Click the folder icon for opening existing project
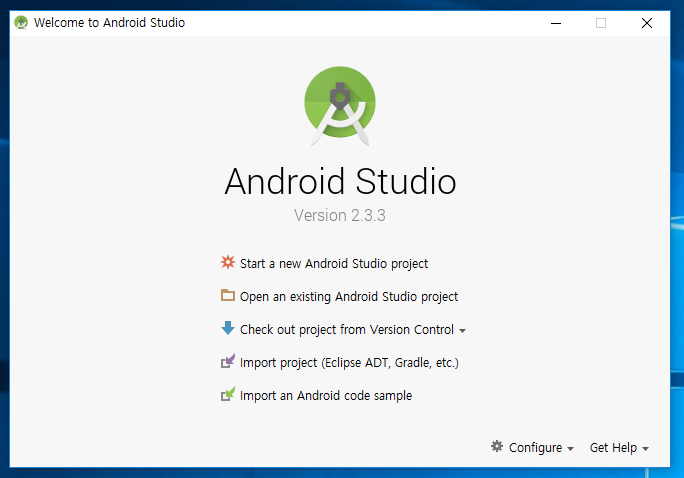This screenshot has width=684, height=478. tap(228, 295)
